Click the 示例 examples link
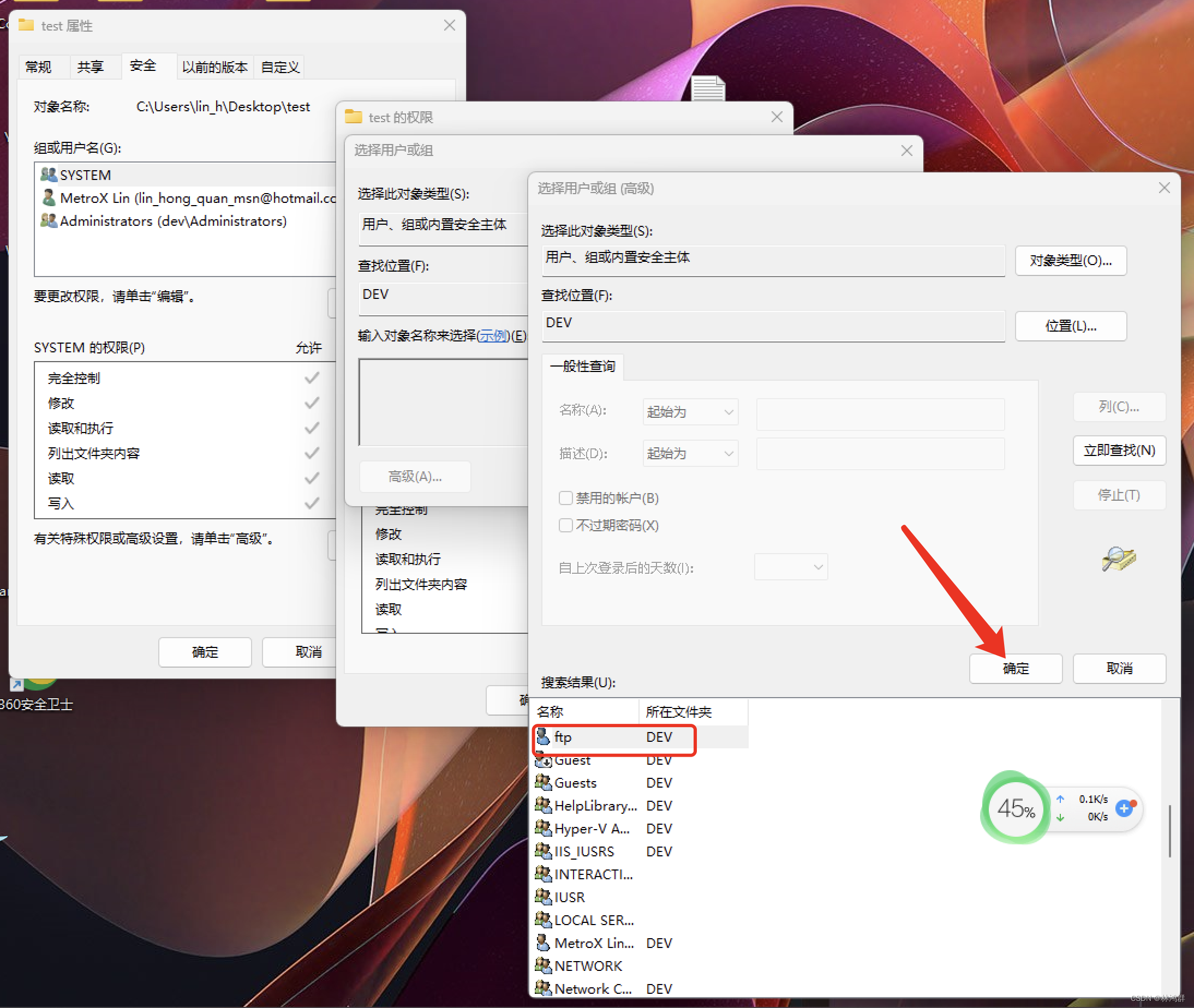 coord(493,336)
